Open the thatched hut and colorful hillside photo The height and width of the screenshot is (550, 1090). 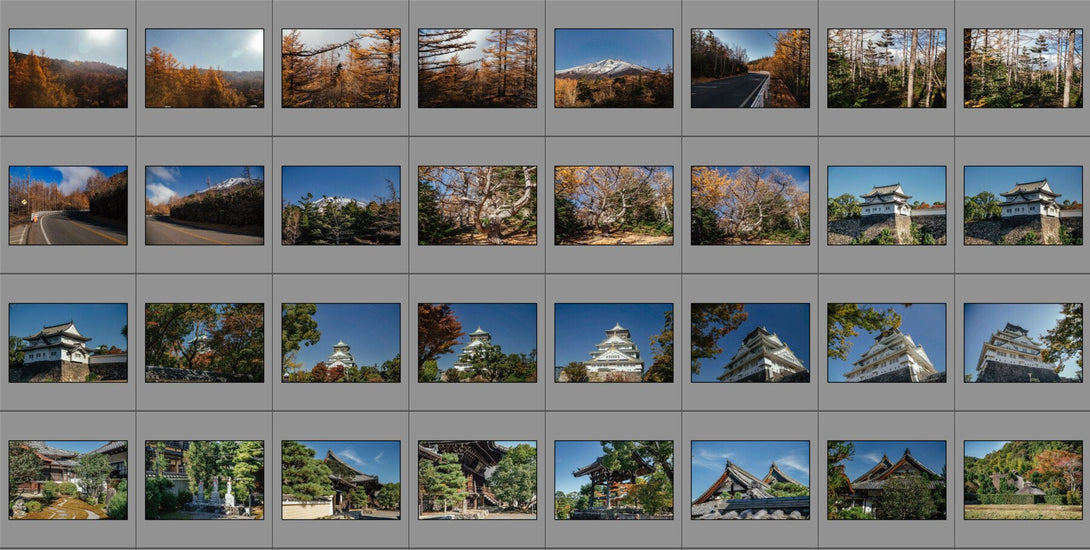tap(1023, 480)
